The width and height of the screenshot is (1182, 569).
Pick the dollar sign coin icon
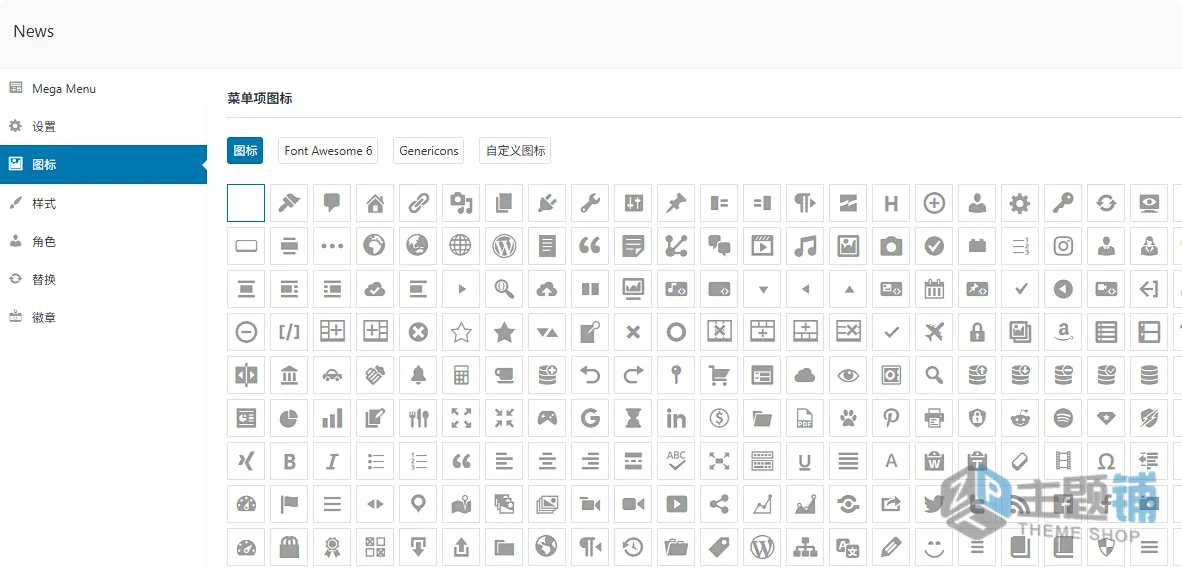[x=718, y=418]
